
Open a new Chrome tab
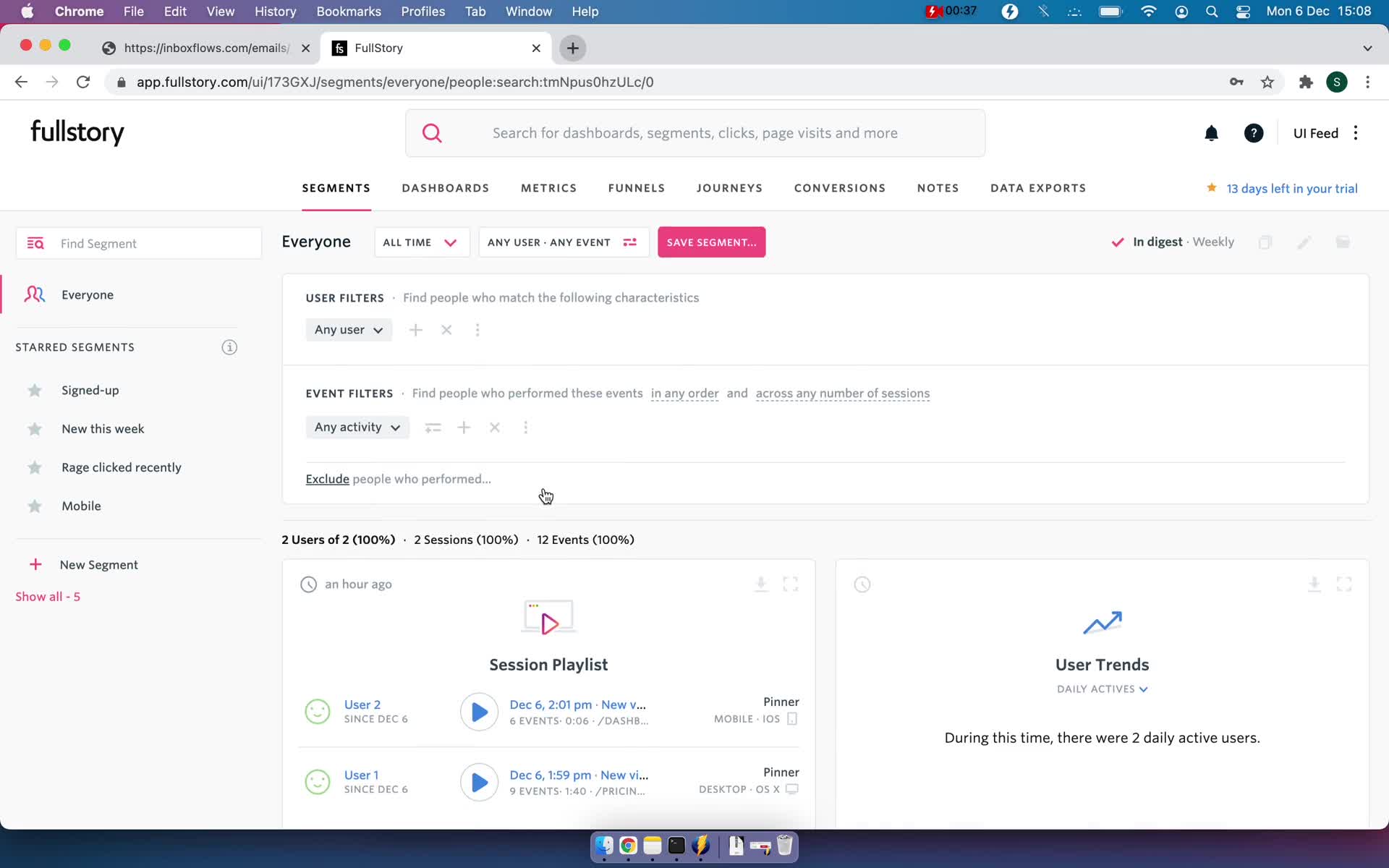point(572,48)
